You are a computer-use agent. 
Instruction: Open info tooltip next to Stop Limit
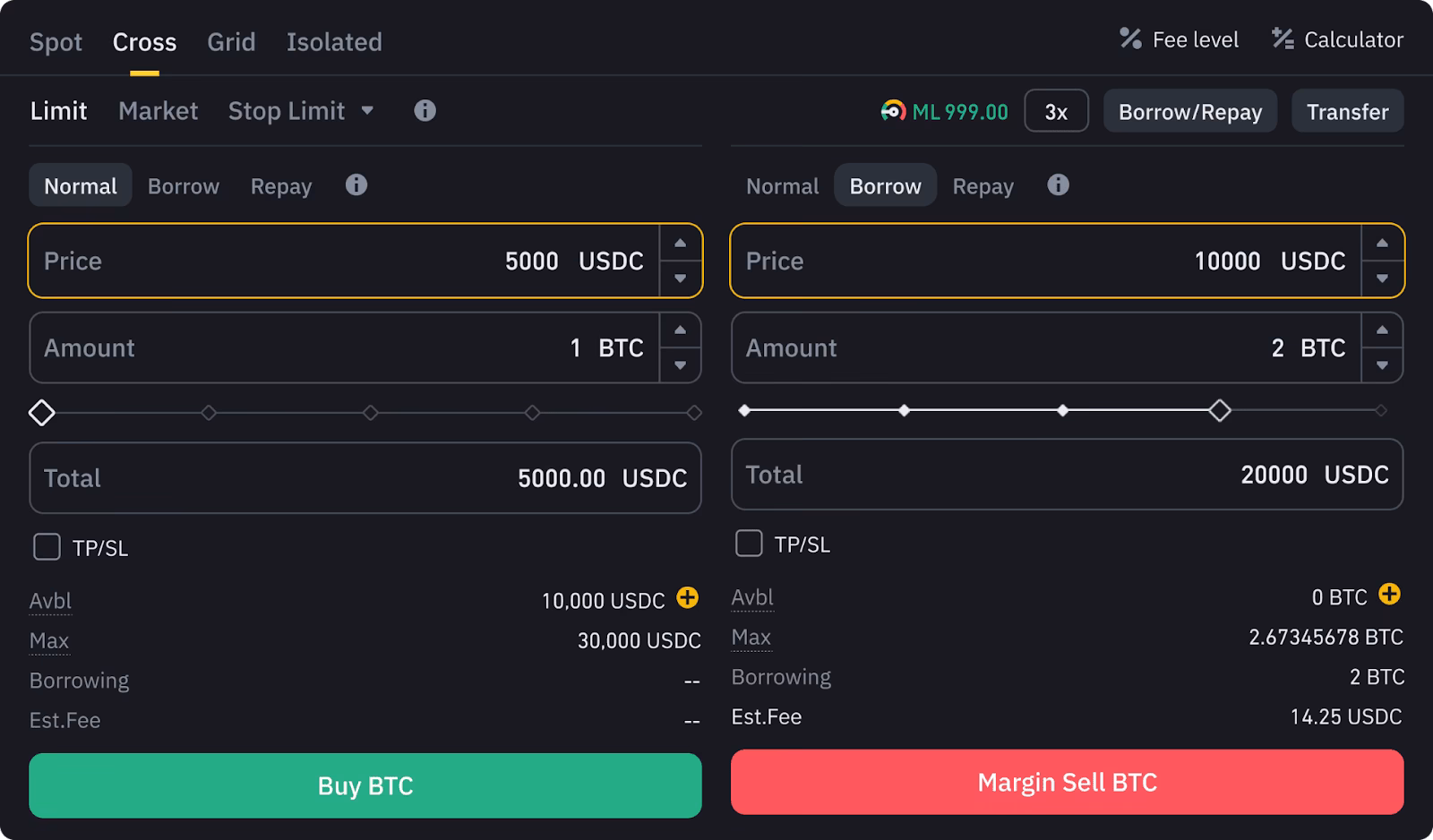[424, 111]
